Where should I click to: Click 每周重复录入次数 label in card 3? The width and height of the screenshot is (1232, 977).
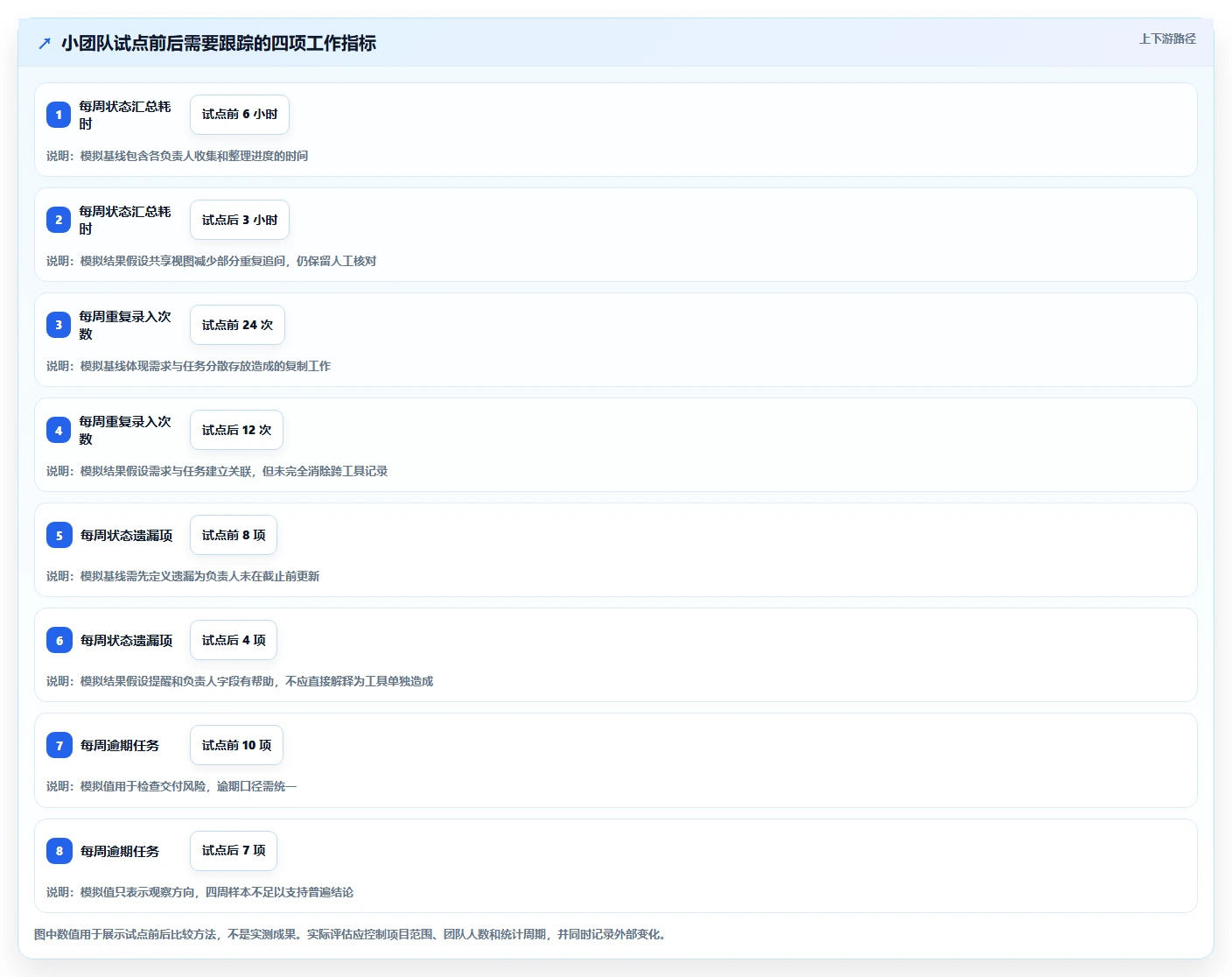coord(125,325)
